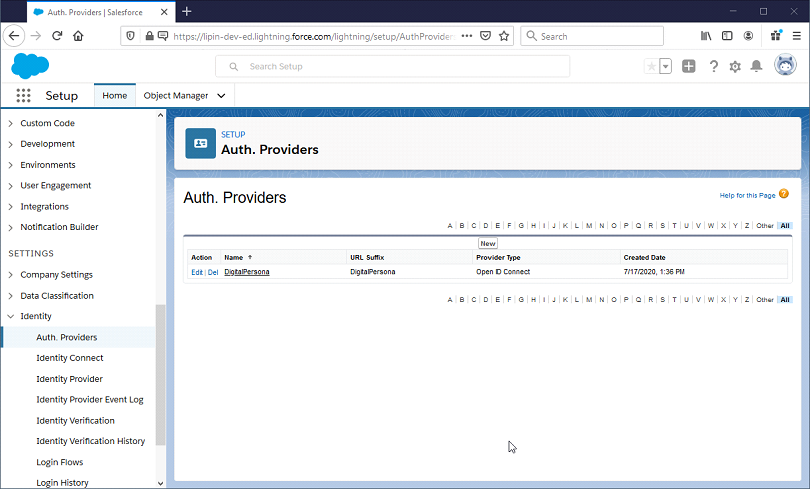Click the site security padlock icon
The image size is (810, 500).
point(149,36)
